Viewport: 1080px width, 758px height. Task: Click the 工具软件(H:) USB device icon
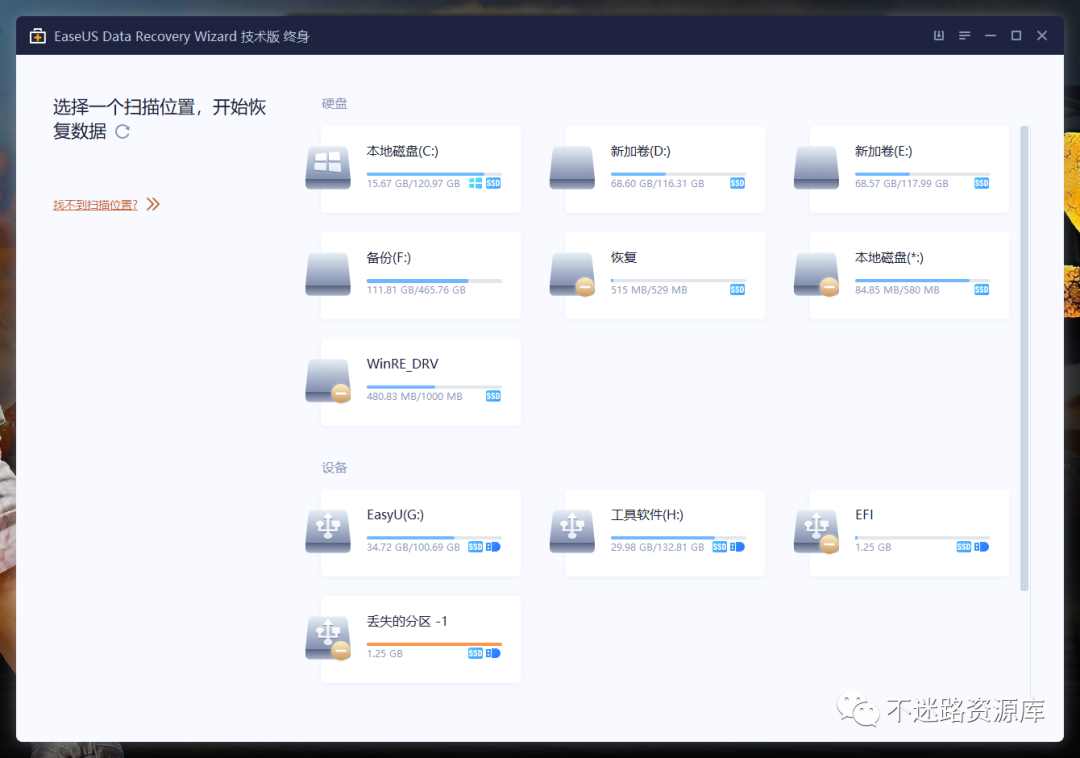pyautogui.click(x=572, y=531)
